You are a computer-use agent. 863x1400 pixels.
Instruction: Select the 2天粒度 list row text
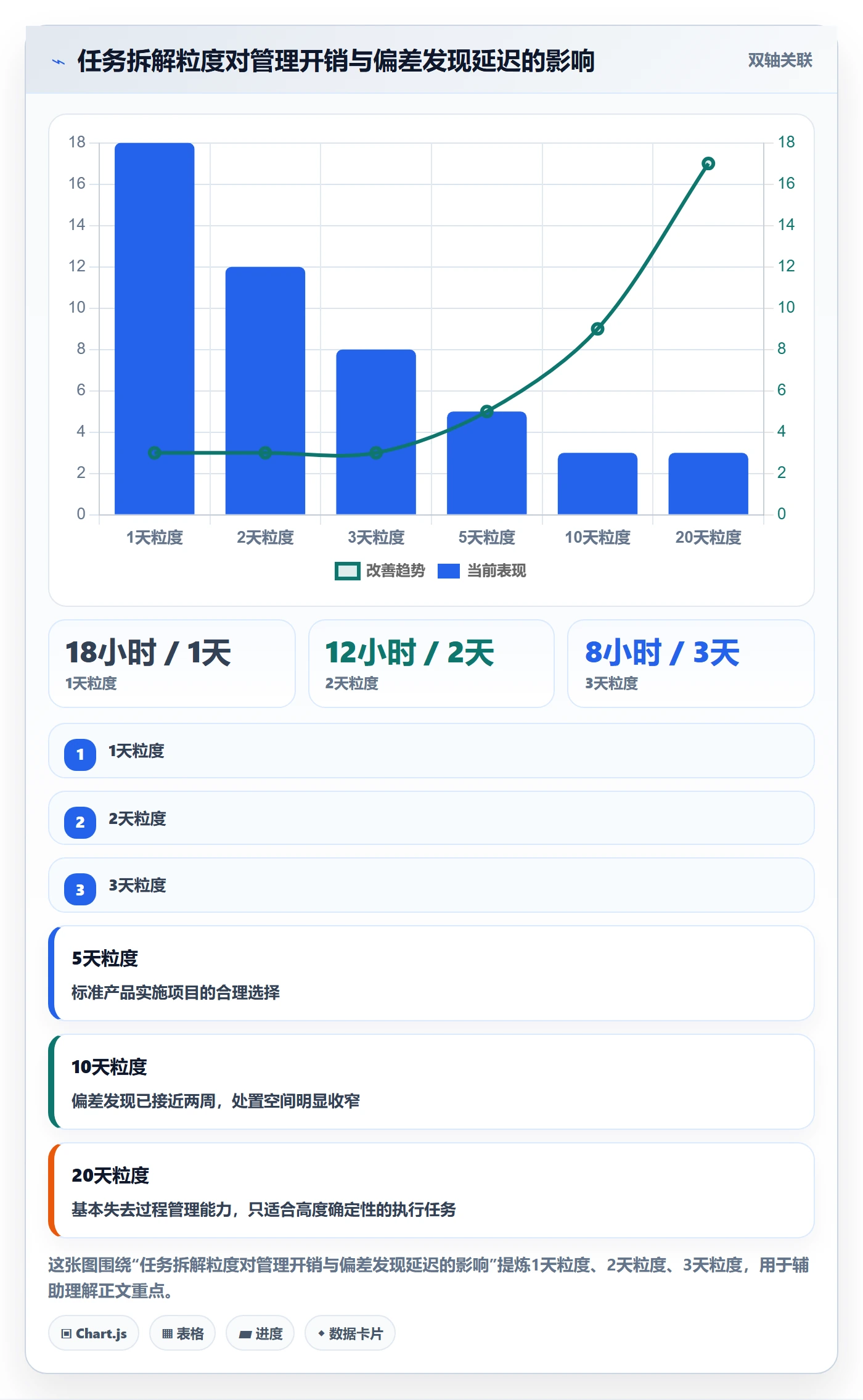click(137, 819)
